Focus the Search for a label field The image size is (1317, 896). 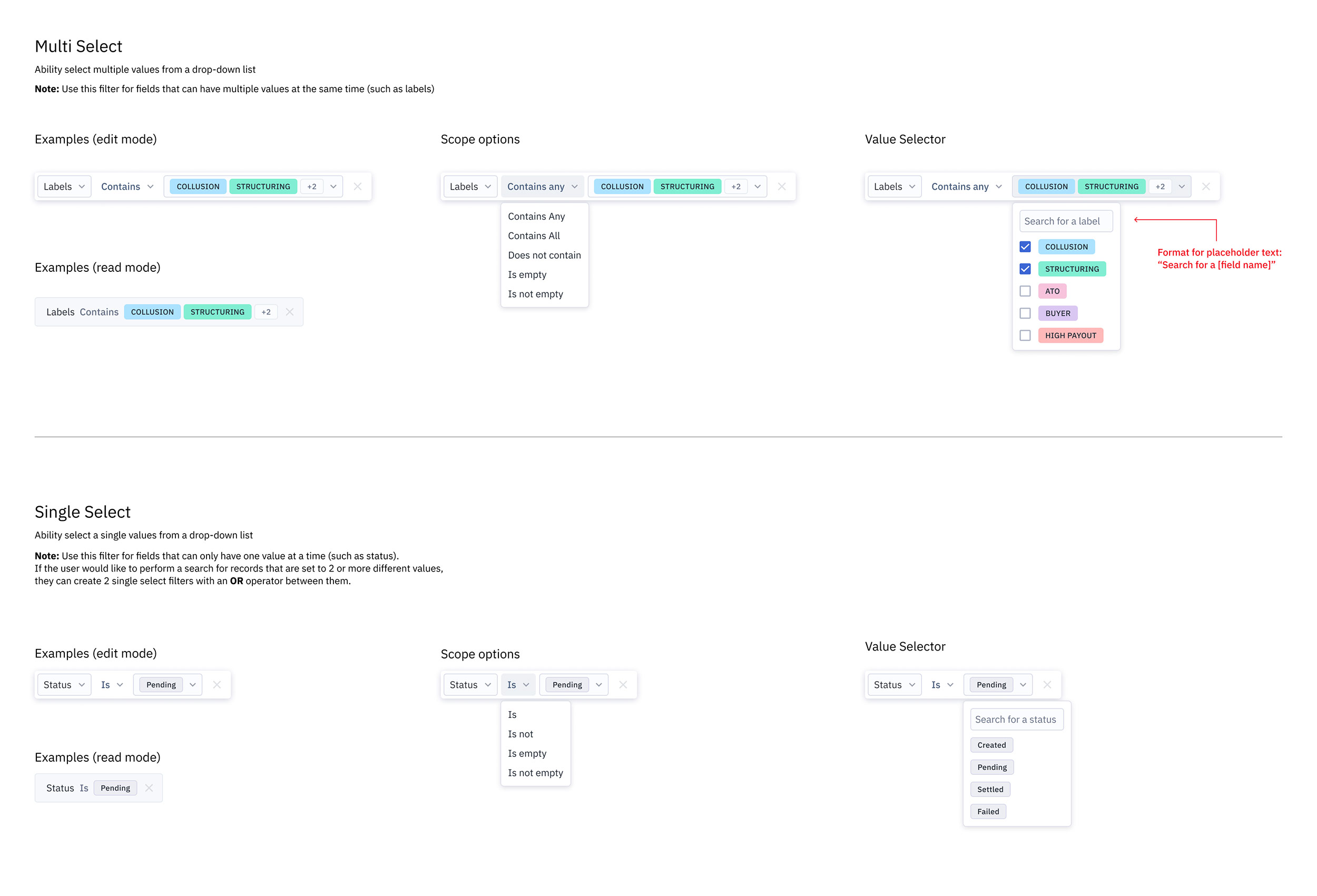click(x=1065, y=222)
